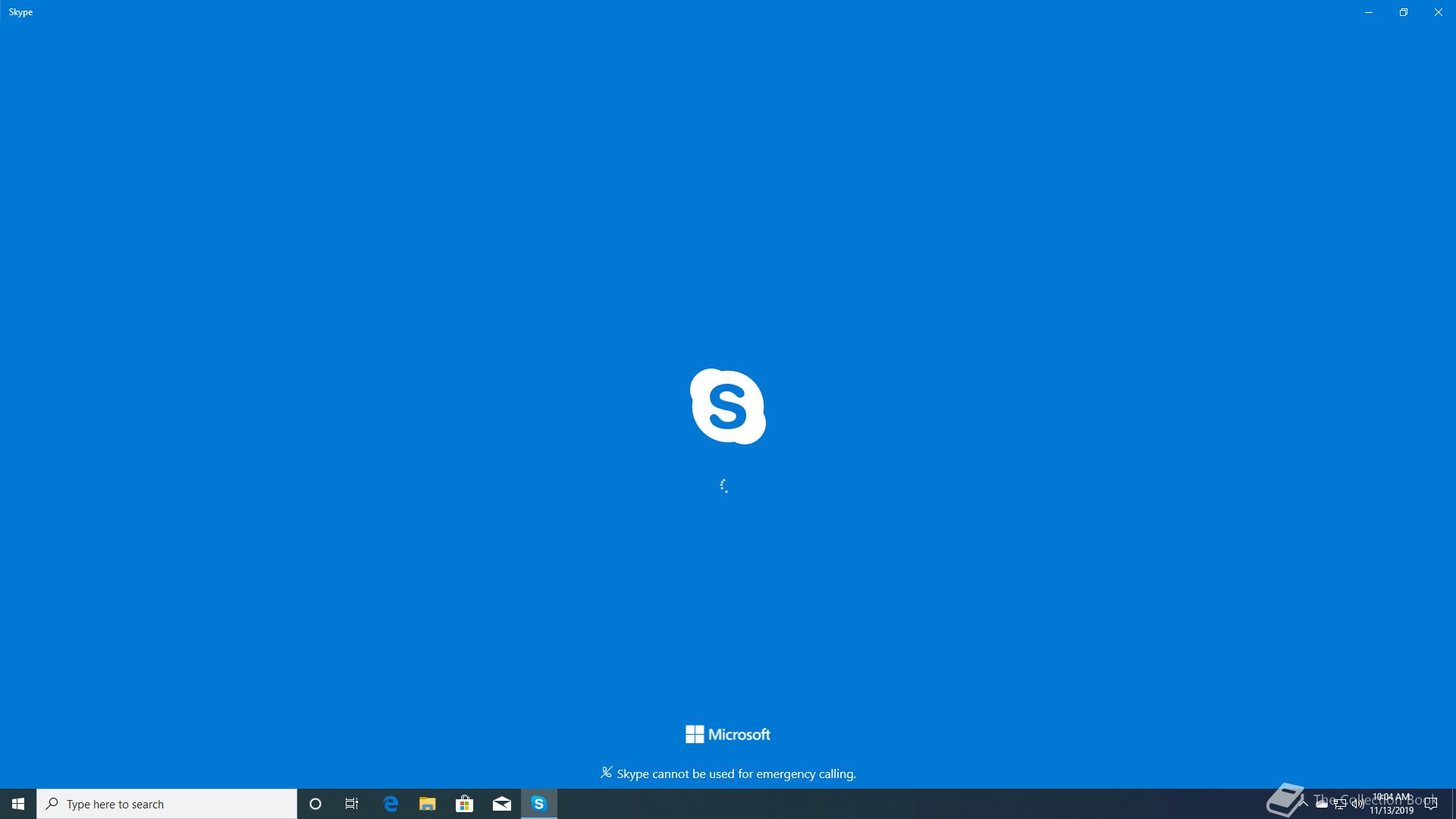
Task: Open the network status tray icon
Action: 1340,804
